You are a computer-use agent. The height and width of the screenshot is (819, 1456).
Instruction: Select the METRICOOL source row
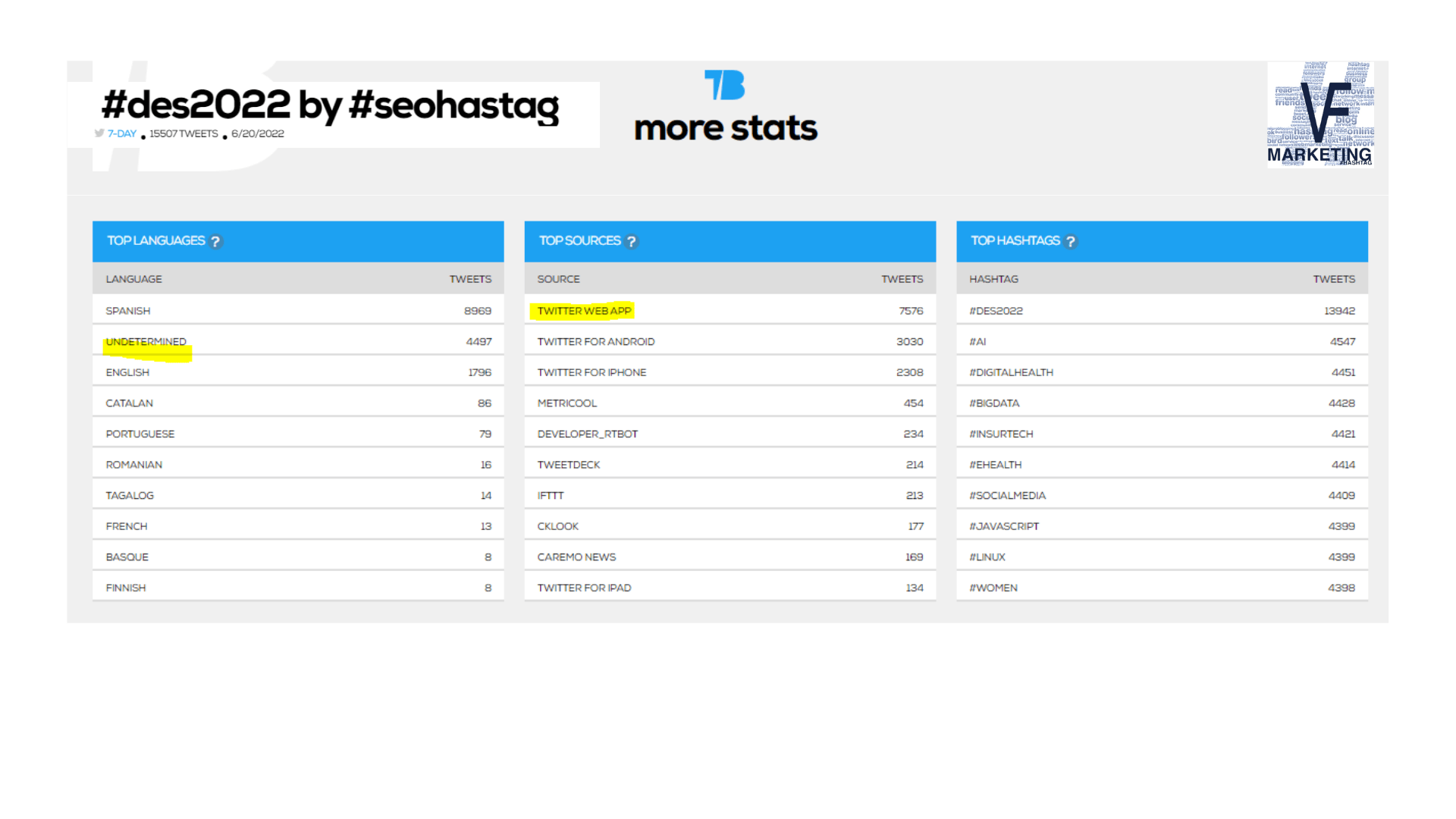(730, 403)
